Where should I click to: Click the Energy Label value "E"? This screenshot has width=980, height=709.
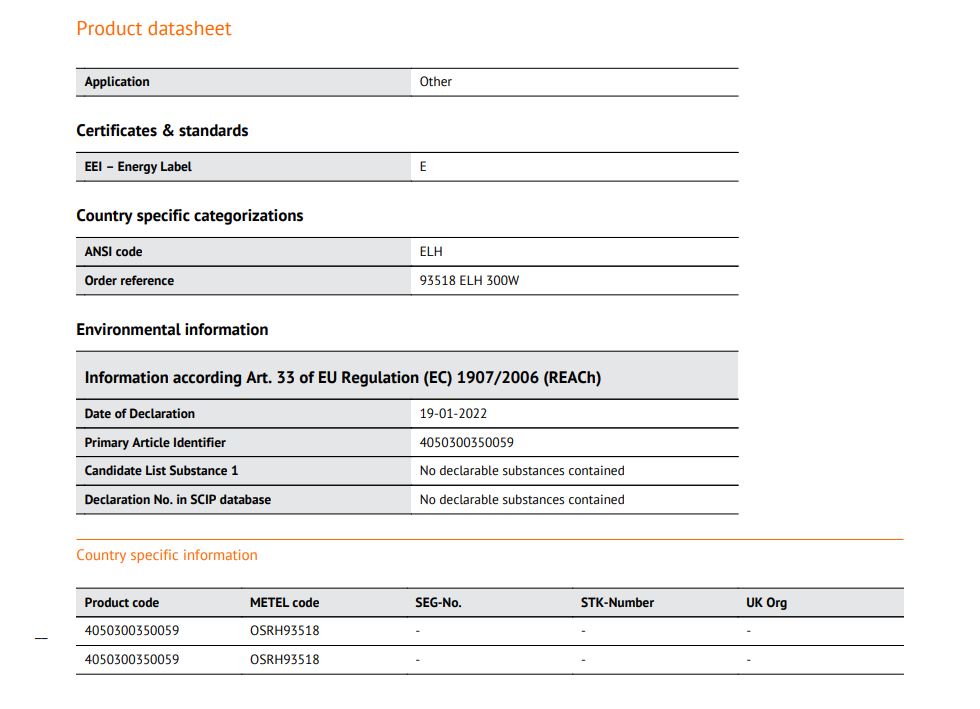pos(423,167)
